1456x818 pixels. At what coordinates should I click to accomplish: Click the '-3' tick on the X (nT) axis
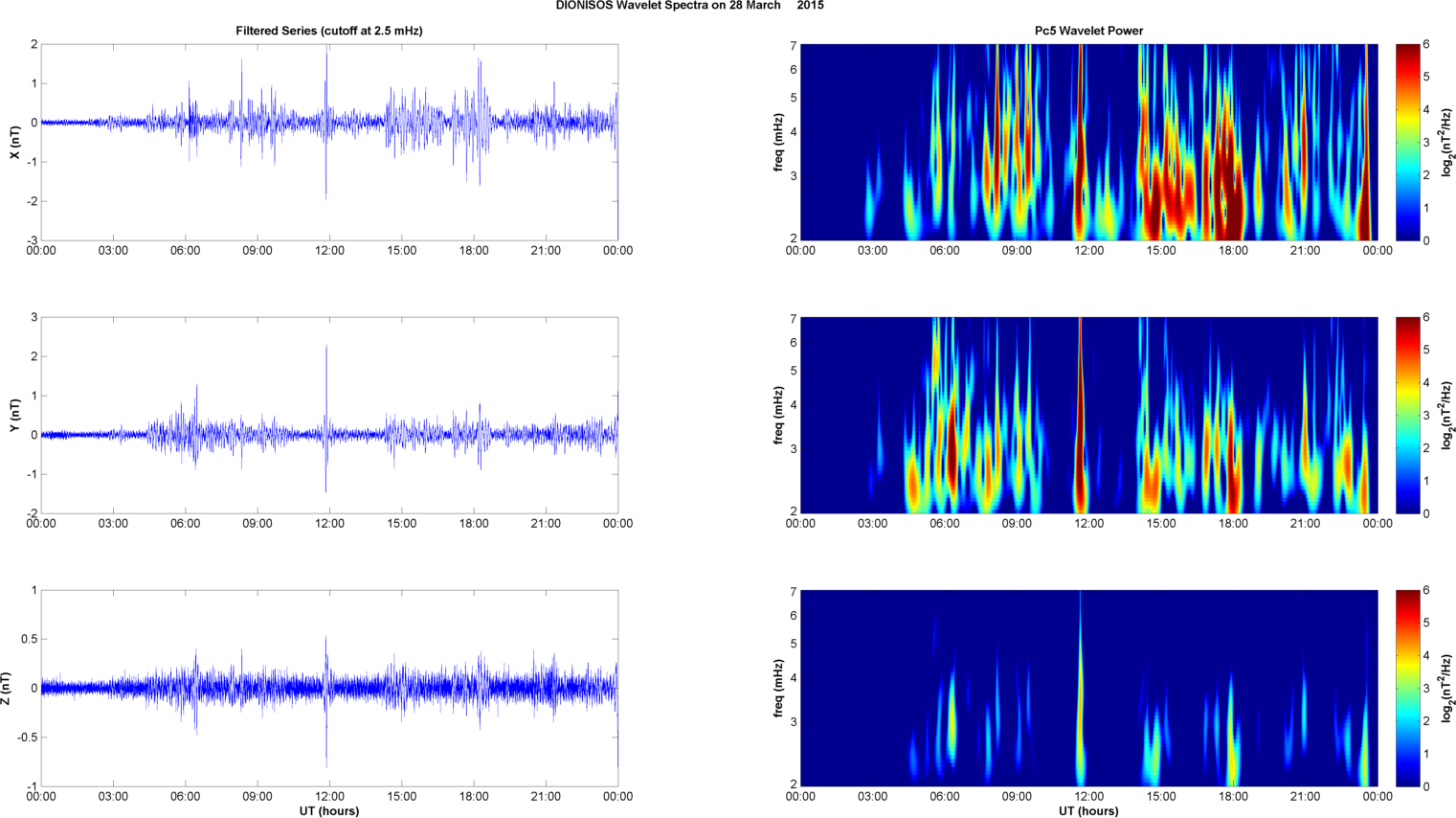[x=34, y=240]
